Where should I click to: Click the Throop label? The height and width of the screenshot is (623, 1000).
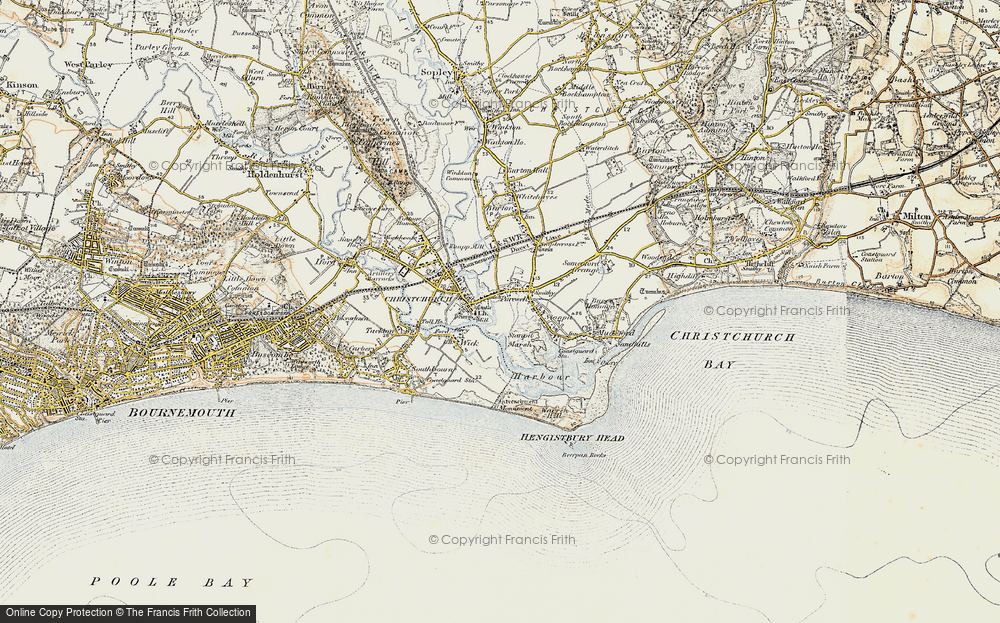[224, 156]
